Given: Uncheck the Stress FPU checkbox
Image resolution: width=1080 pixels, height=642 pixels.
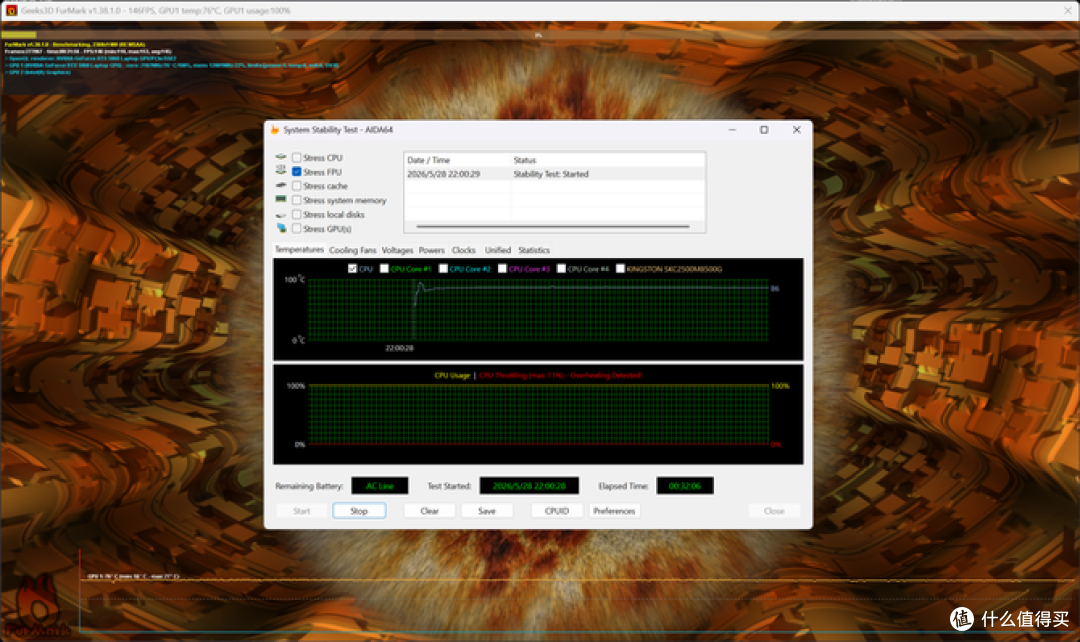Looking at the screenshot, I should tap(296, 172).
